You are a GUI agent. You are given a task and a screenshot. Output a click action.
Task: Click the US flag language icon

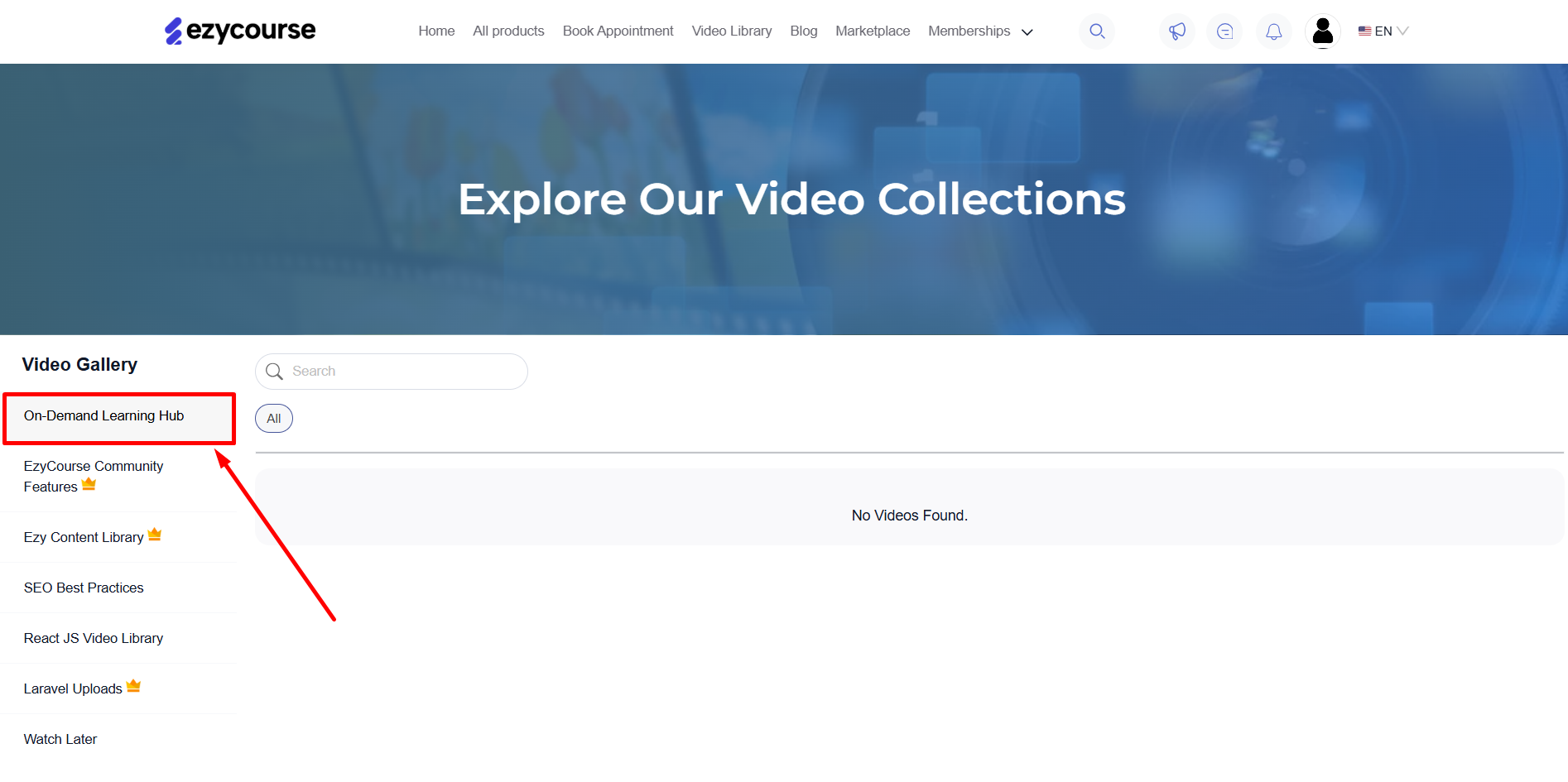[1364, 31]
